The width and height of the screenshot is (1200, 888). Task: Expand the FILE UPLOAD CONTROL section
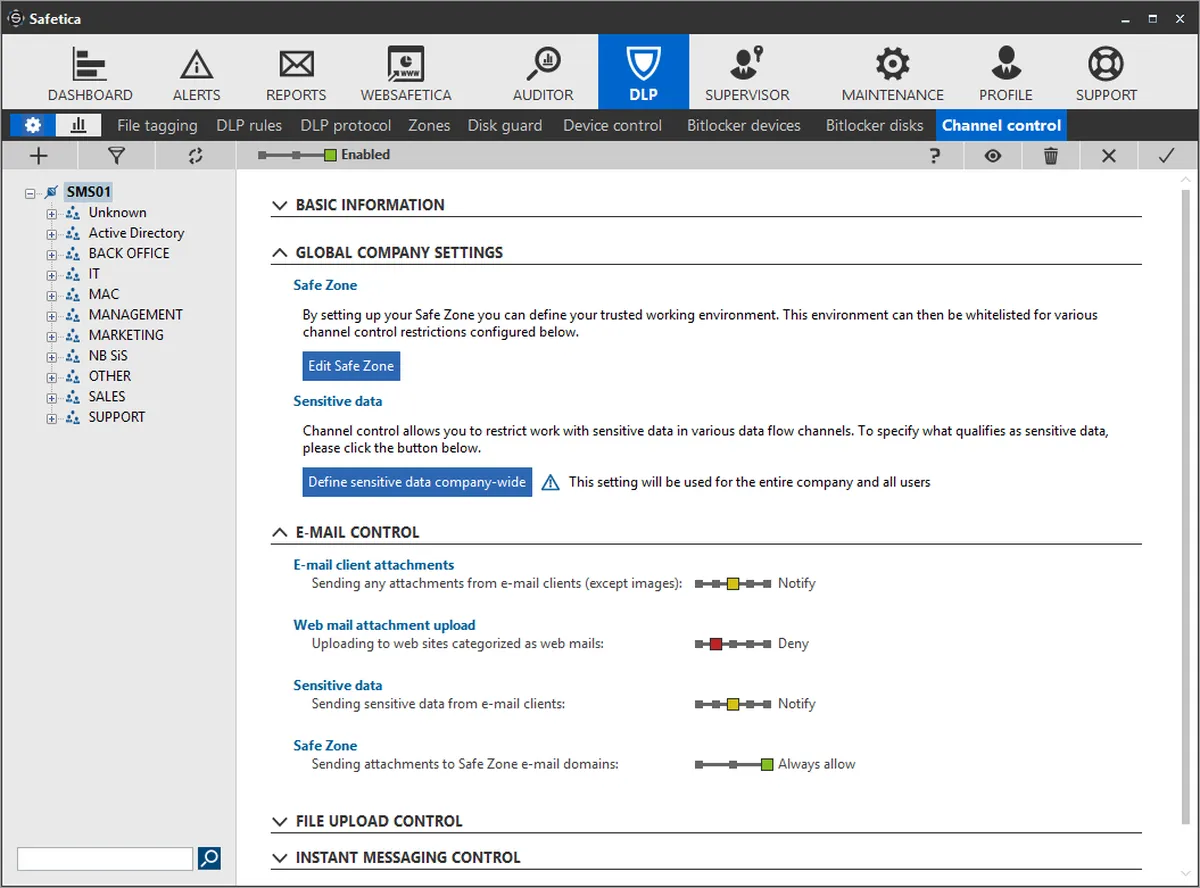pos(279,821)
